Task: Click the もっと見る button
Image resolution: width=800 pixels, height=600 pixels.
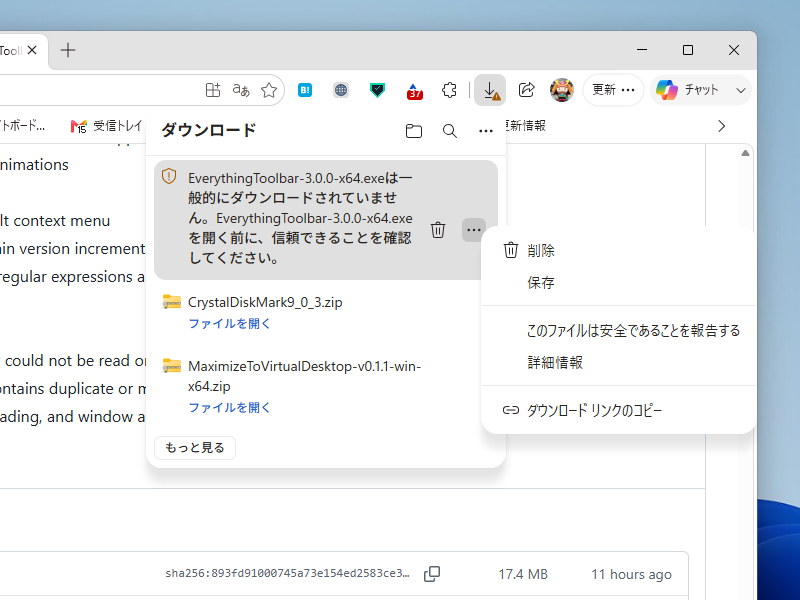Action: (195, 447)
